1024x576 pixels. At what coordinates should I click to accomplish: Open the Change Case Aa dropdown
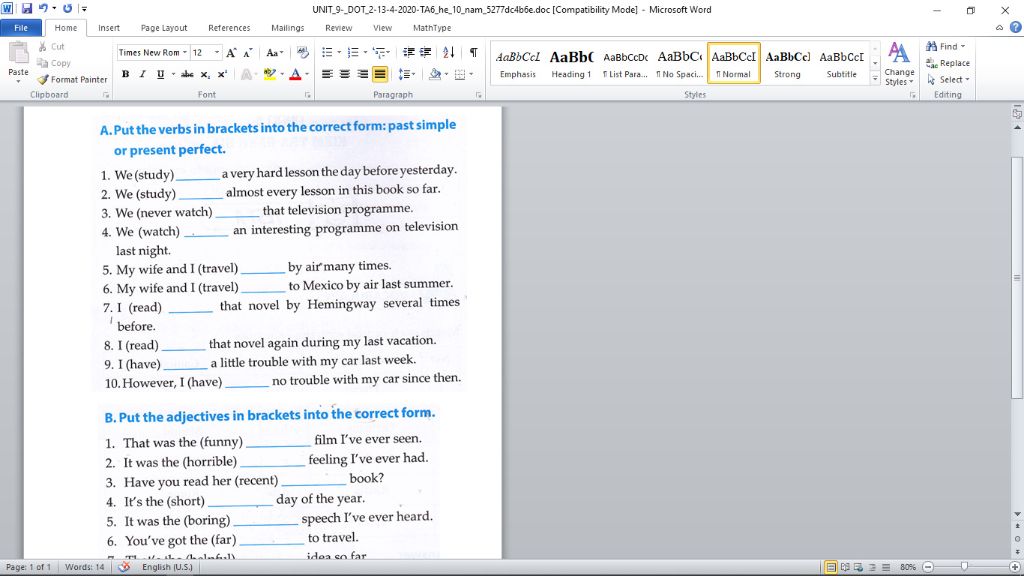pyautogui.click(x=274, y=53)
